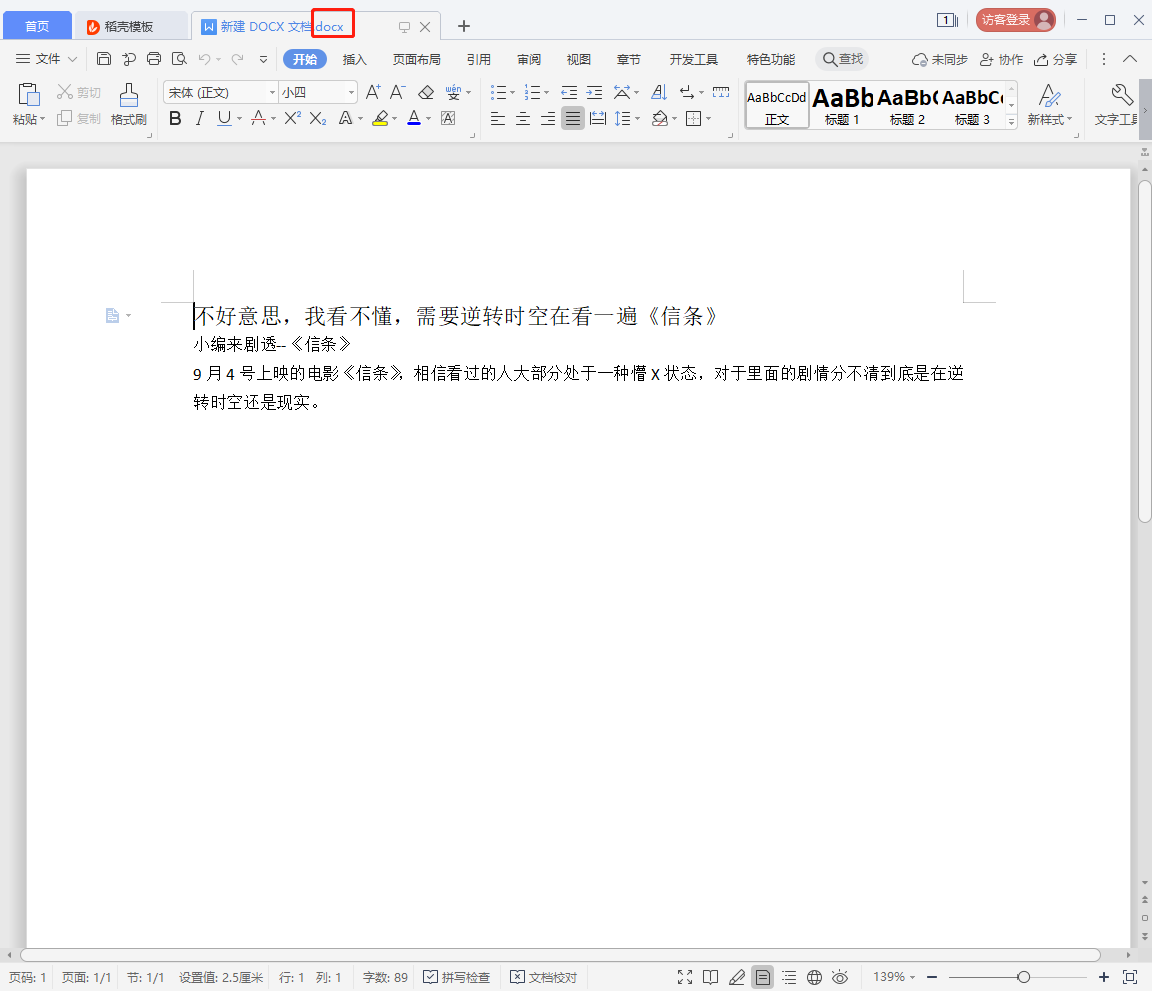Select the Format Painter tool
Viewport: 1152px width, 991px height.
128,103
